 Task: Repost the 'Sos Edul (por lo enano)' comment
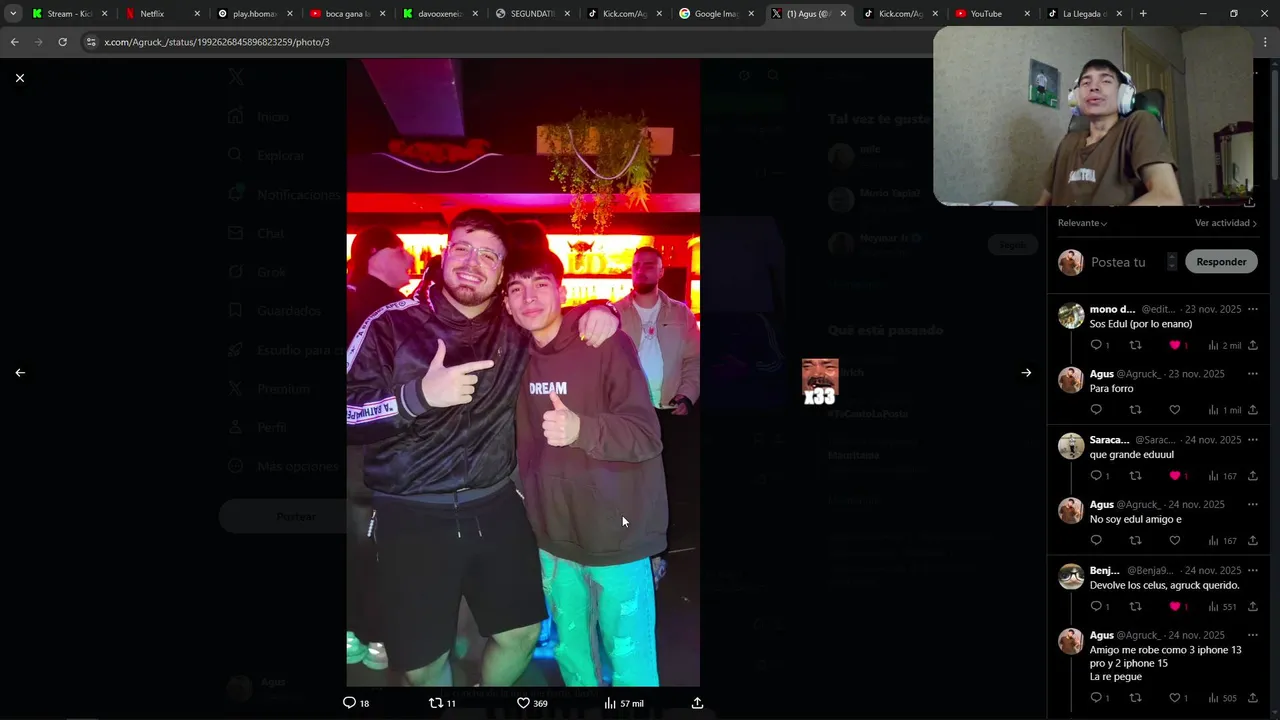(x=1135, y=345)
